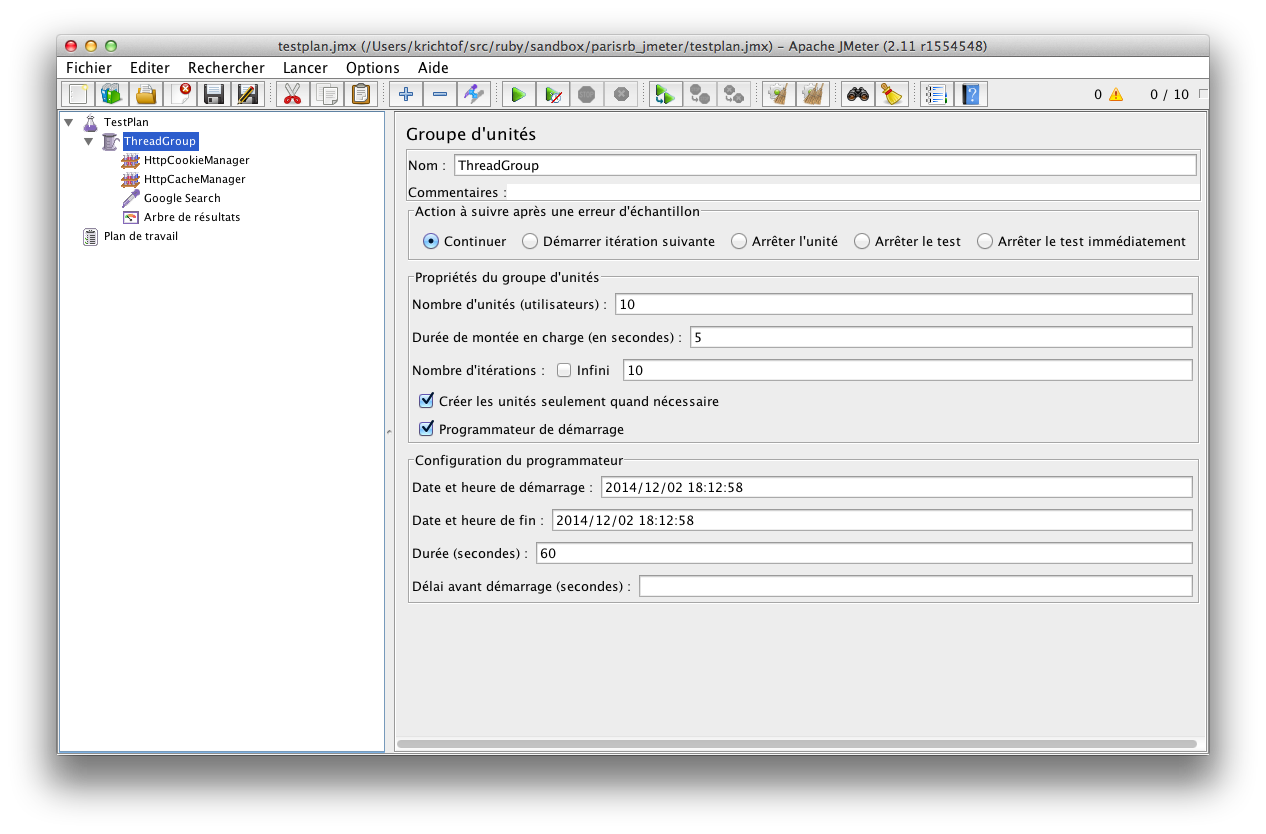The width and height of the screenshot is (1266, 834).
Task: Click the Remote shutdown all icon
Action: pyautogui.click(x=734, y=94)
